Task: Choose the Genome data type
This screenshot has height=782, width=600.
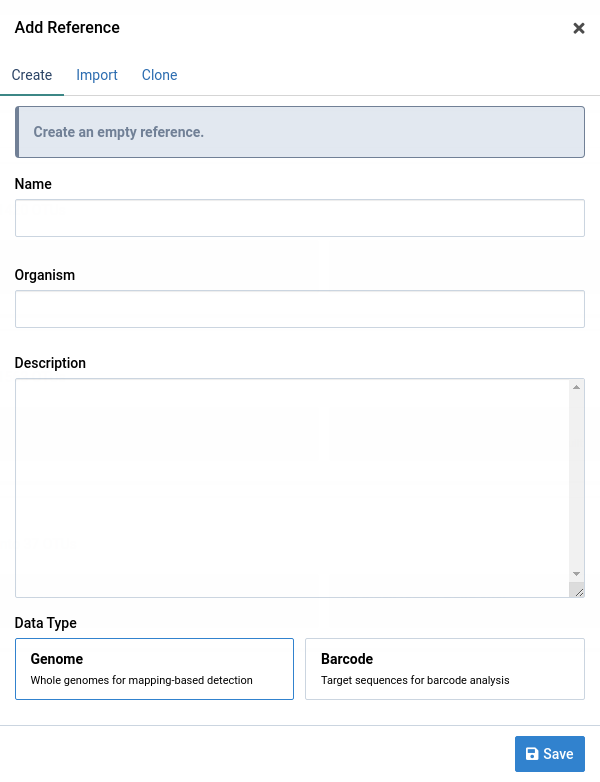Action: click(155, 669)
